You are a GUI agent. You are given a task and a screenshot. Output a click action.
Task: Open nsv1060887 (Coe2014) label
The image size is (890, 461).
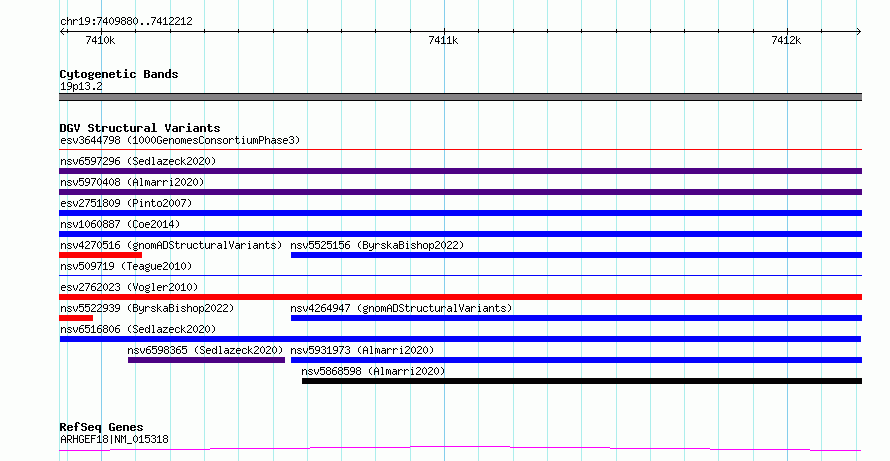(x=120, y=224)
